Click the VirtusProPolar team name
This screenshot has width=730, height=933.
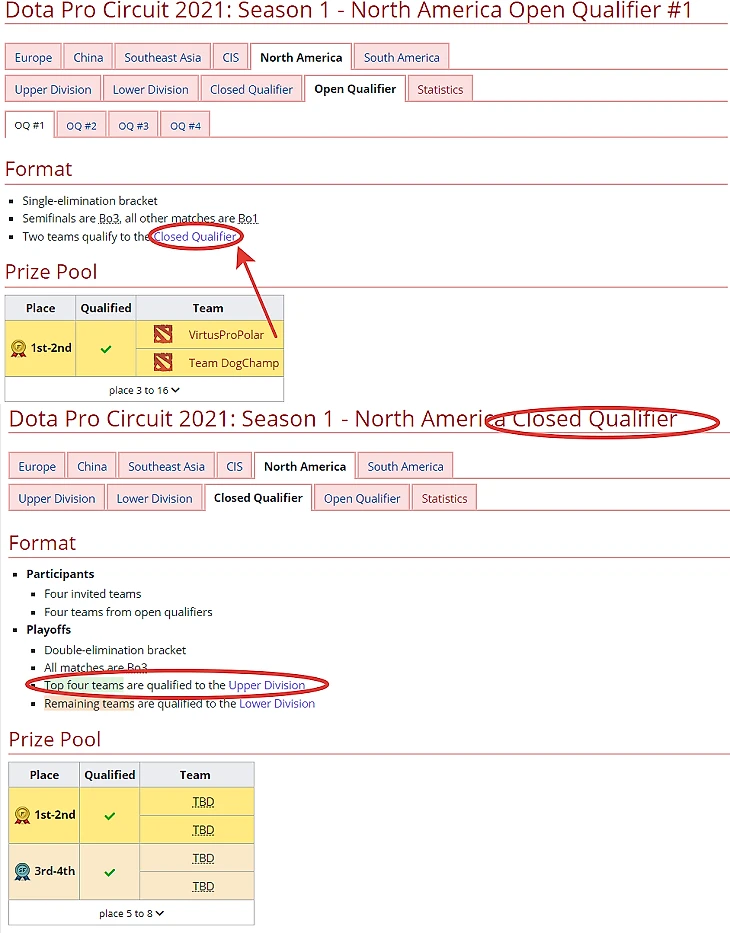[226, 334]
